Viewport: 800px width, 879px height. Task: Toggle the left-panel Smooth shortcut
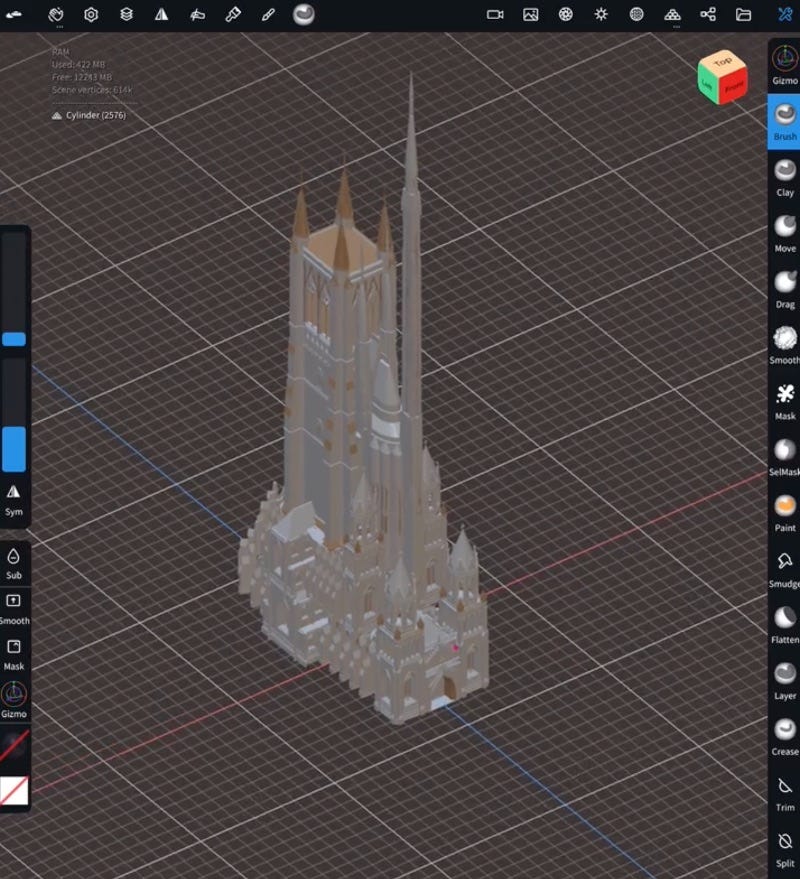pos(13,609)
